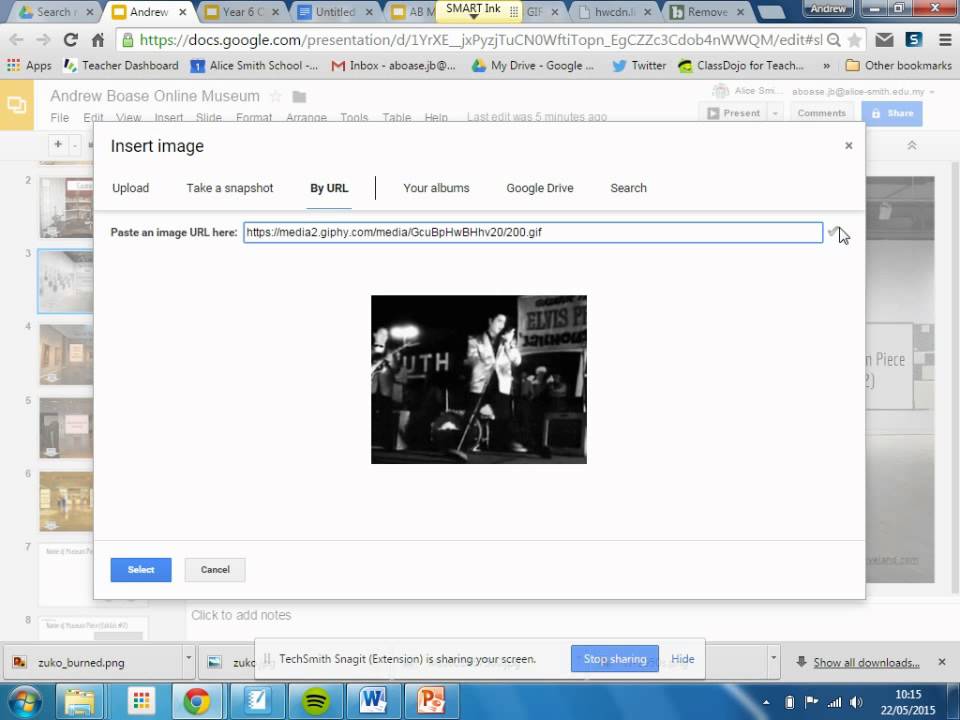Open the zuko_burned.png download menu arrow
This screenshot has width=960, height=720.
tap(189, 659)
